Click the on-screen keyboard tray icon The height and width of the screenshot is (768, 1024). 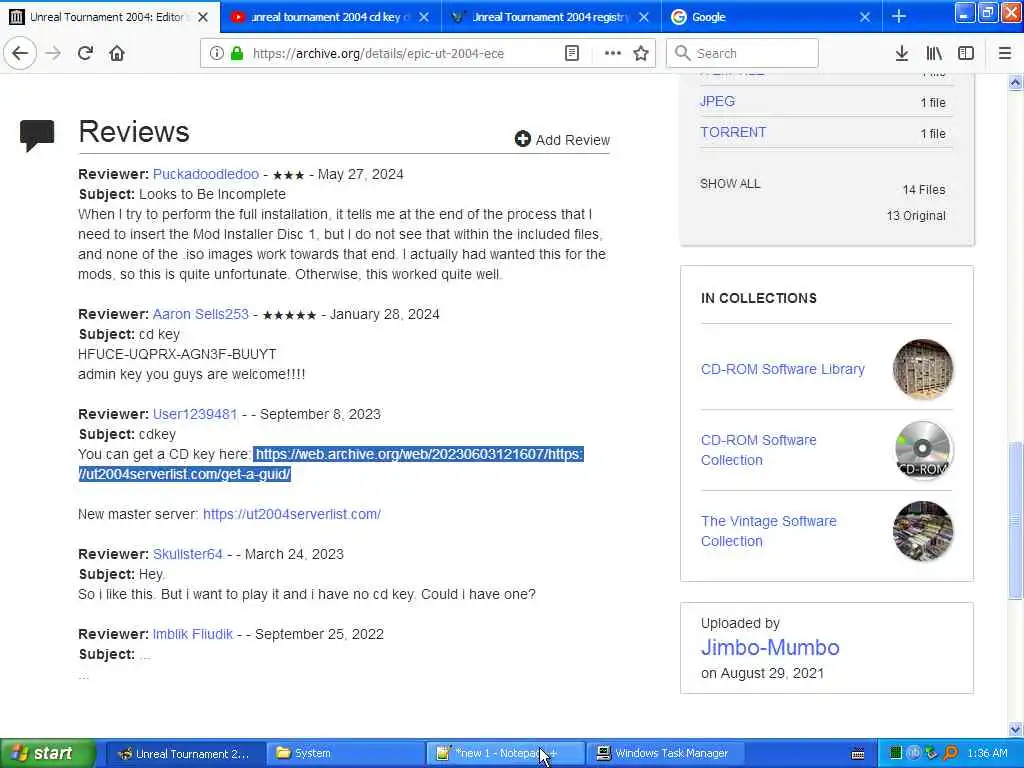(x=858, y=754)
